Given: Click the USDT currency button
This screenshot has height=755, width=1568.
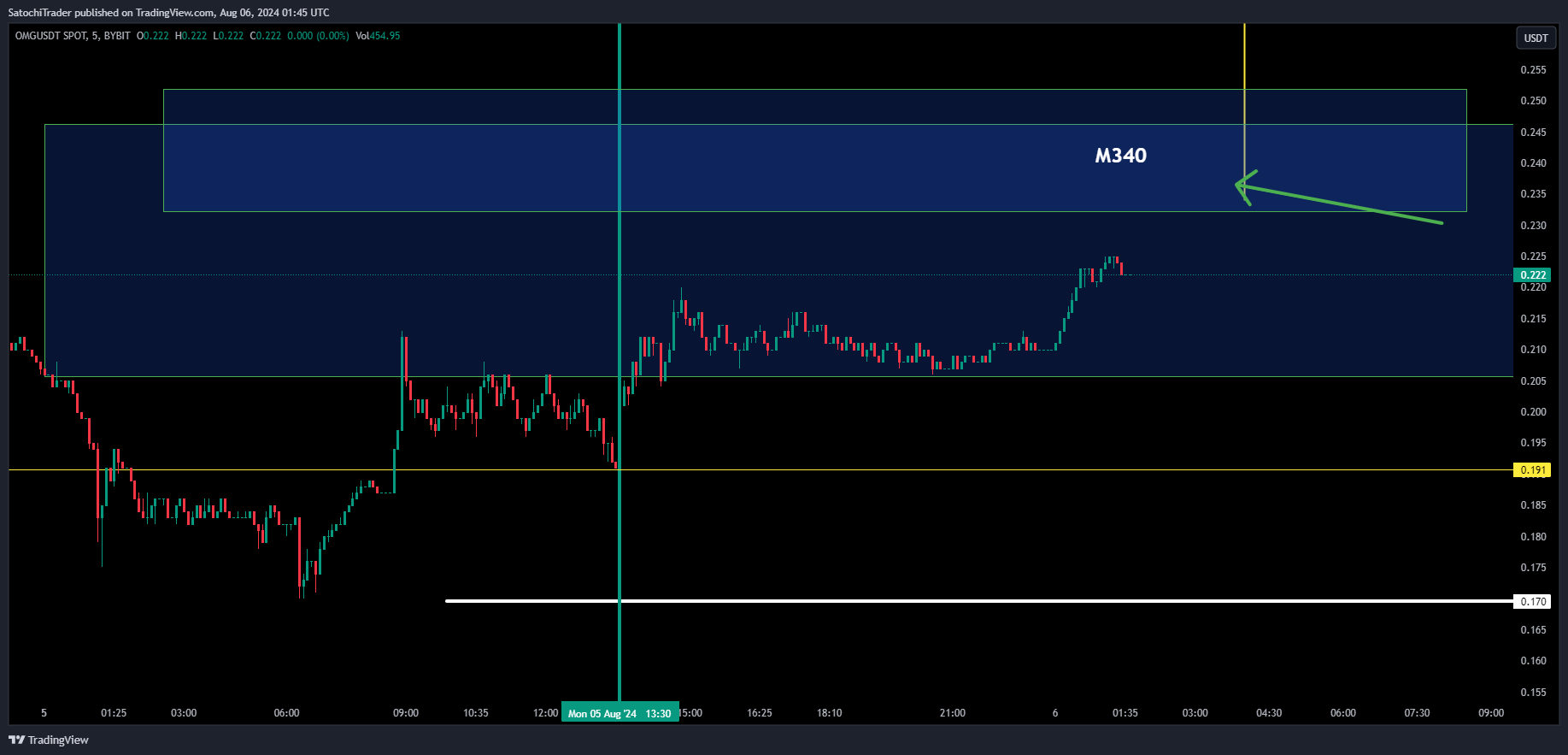Looking at the screenshot, I should (1536, 38).
